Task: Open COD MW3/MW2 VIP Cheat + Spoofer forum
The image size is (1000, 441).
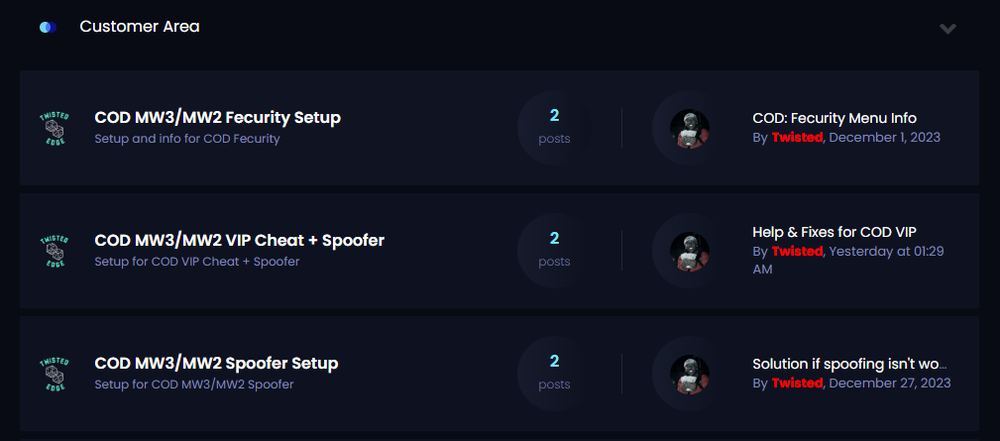Action: click(239, 240)
